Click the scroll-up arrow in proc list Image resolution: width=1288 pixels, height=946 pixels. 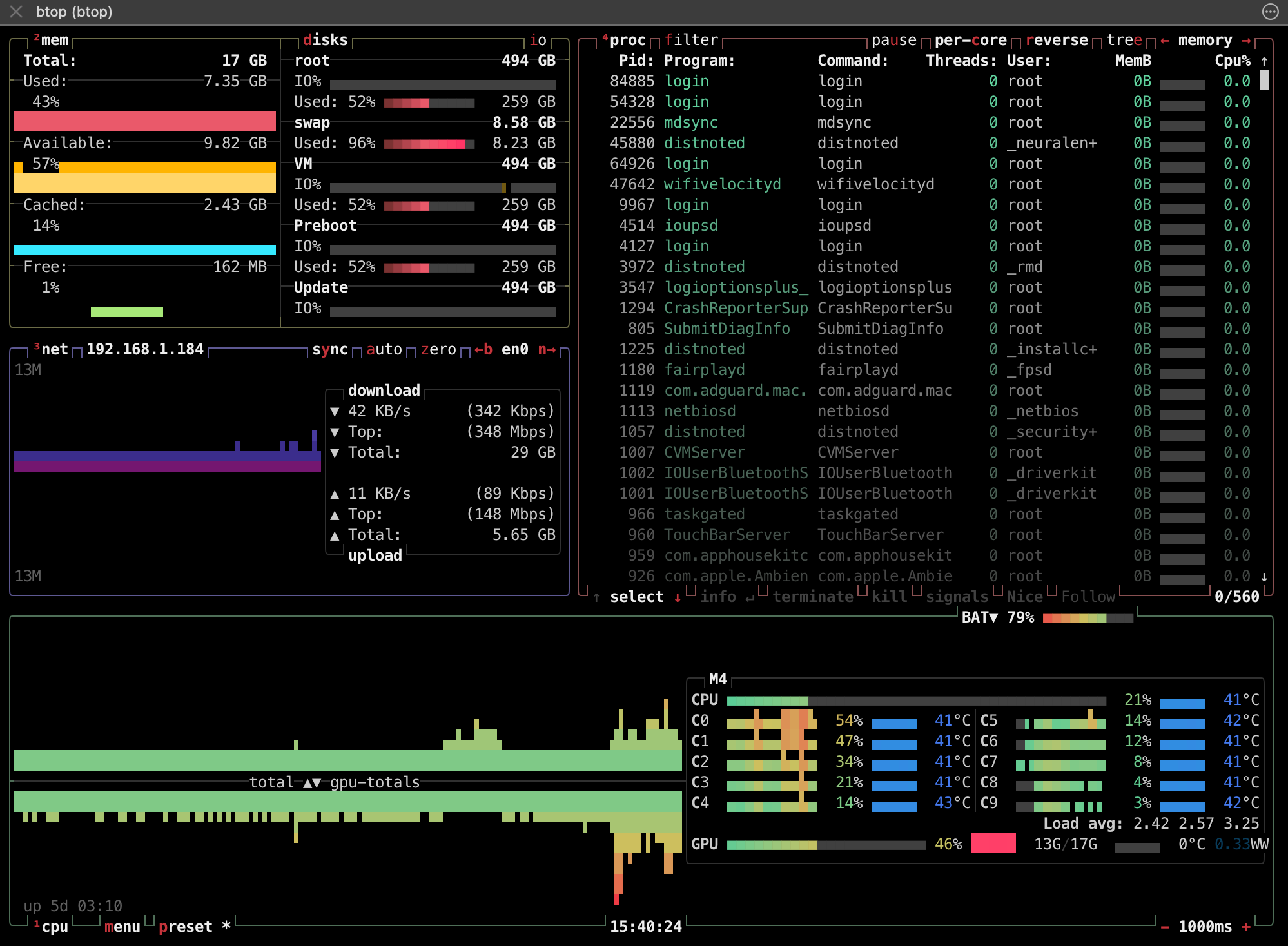point(1264,61)
